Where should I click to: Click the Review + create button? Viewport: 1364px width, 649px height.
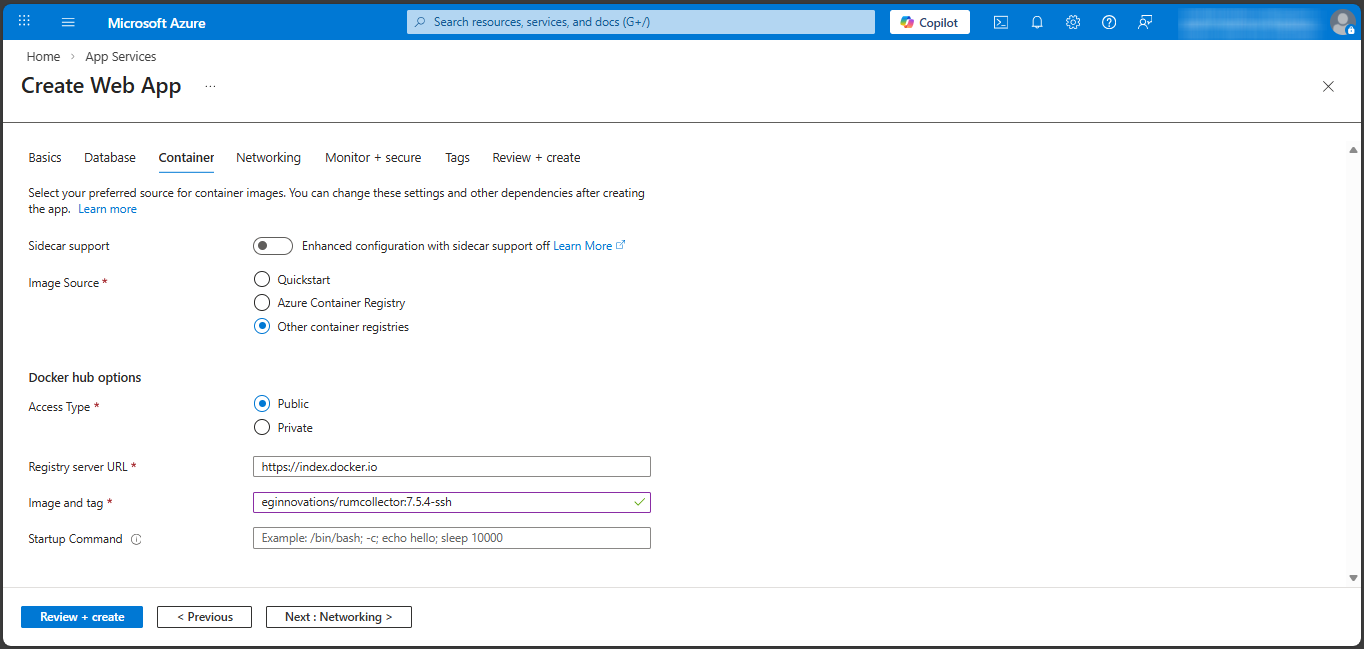(x=82, y=617)
